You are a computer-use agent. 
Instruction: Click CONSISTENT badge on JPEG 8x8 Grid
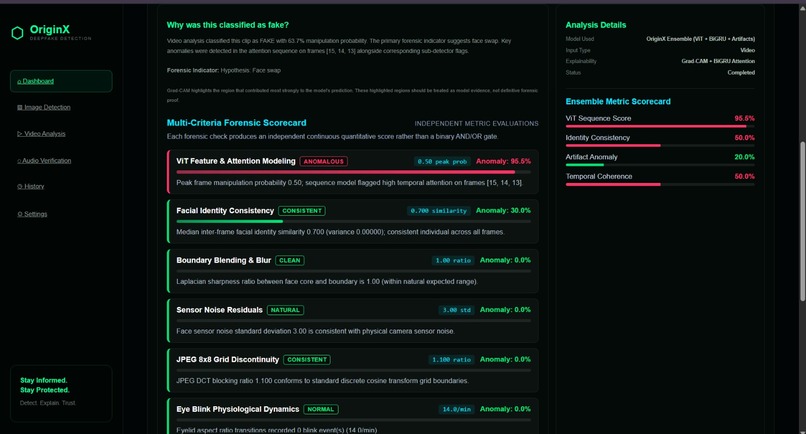tap(307, 360)
